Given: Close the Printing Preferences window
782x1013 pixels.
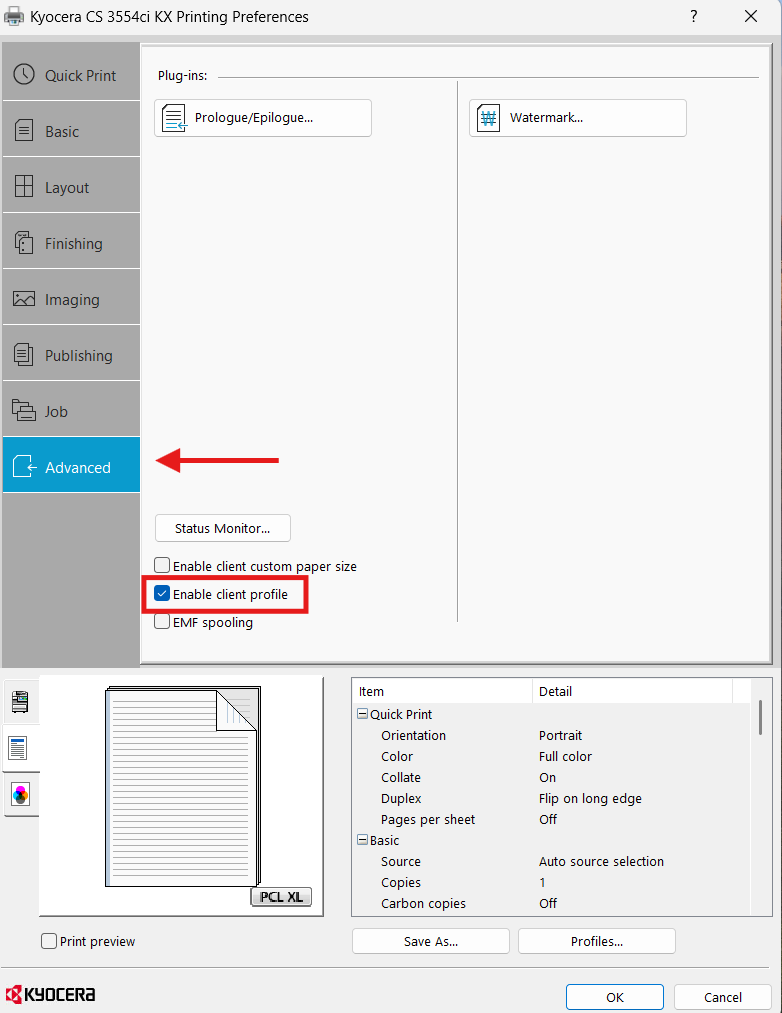Looking at the screenshot, I should tap(750, 16).
